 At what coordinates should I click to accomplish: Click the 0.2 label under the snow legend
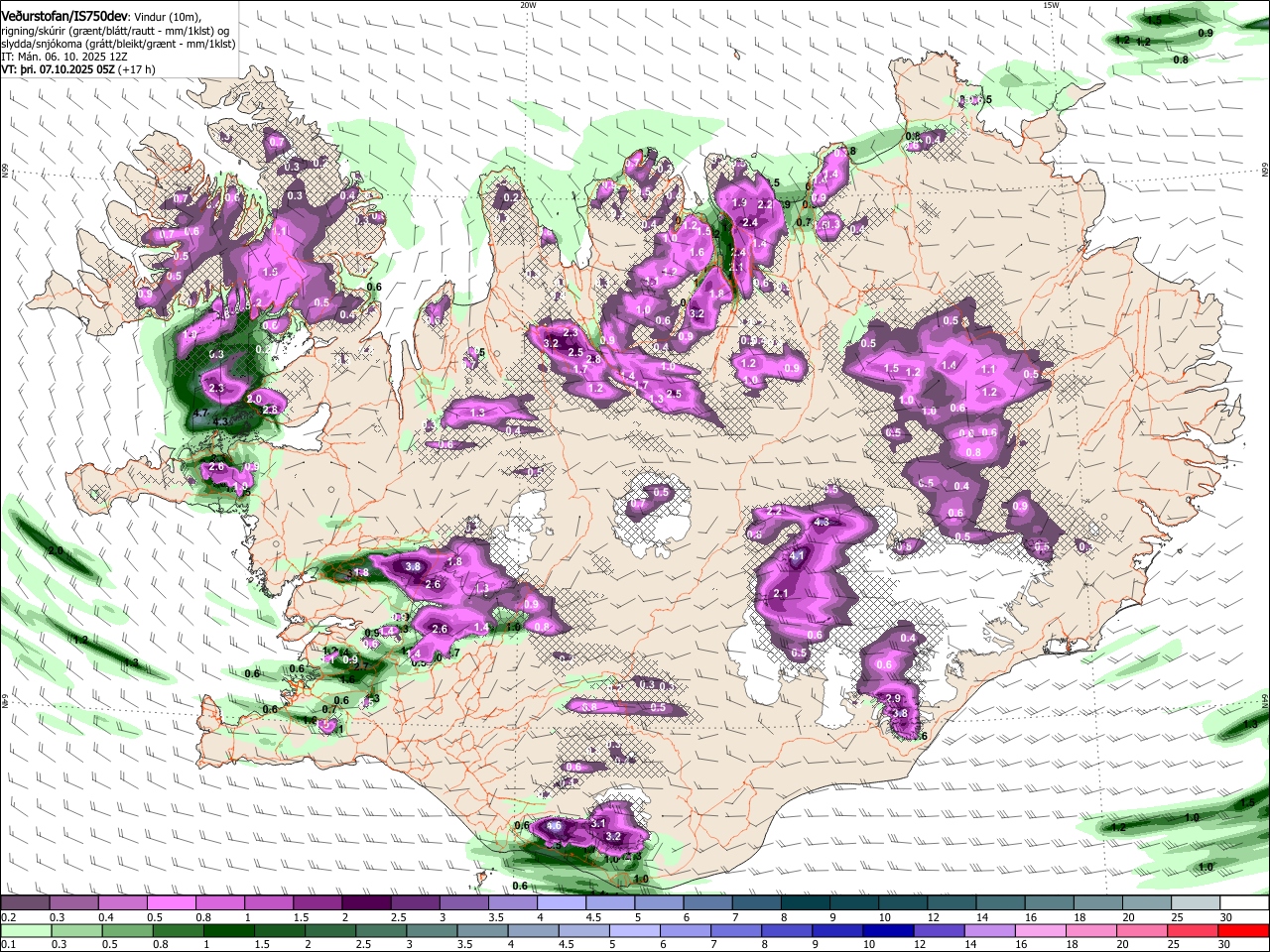click(9, 917)
